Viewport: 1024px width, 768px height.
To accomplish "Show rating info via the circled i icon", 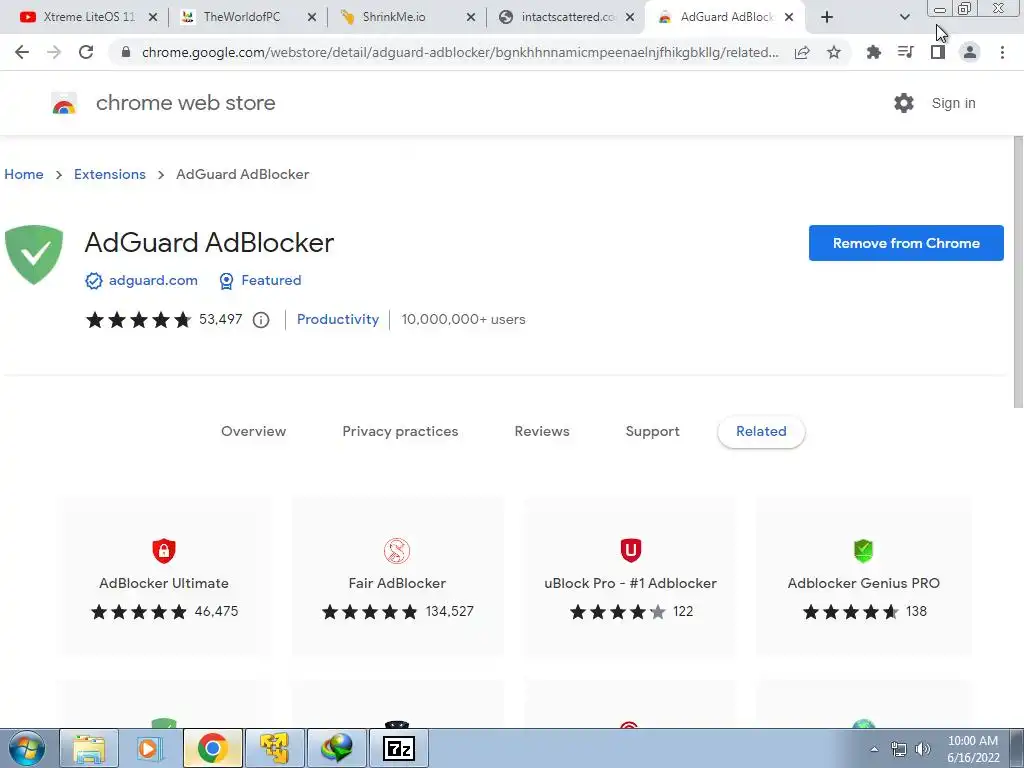I will (261, 320).
